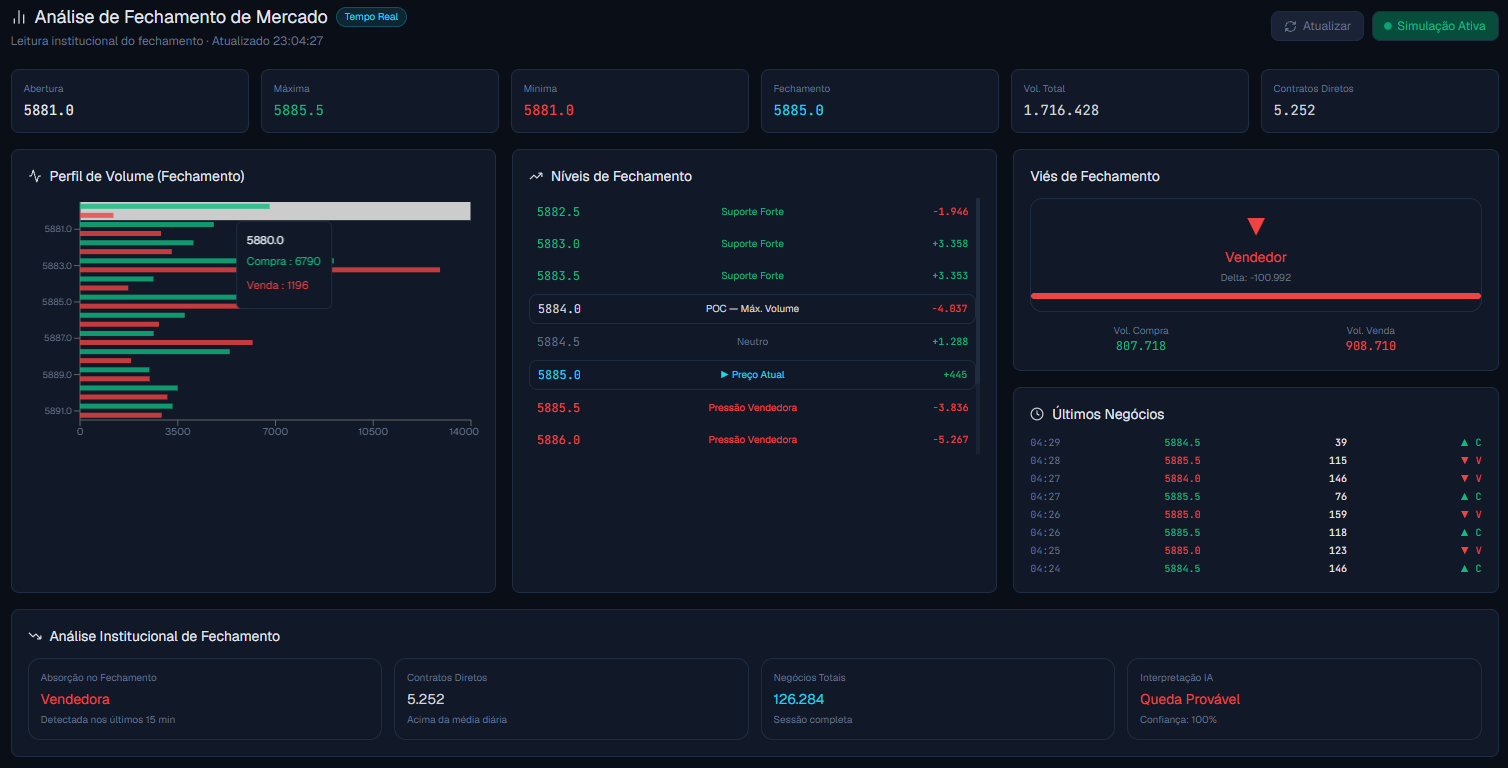Image resolution: width=1508 pixels, height=768 pixels.
Task: Click the Vol. Compra value 807.718
Action: 1141,346
